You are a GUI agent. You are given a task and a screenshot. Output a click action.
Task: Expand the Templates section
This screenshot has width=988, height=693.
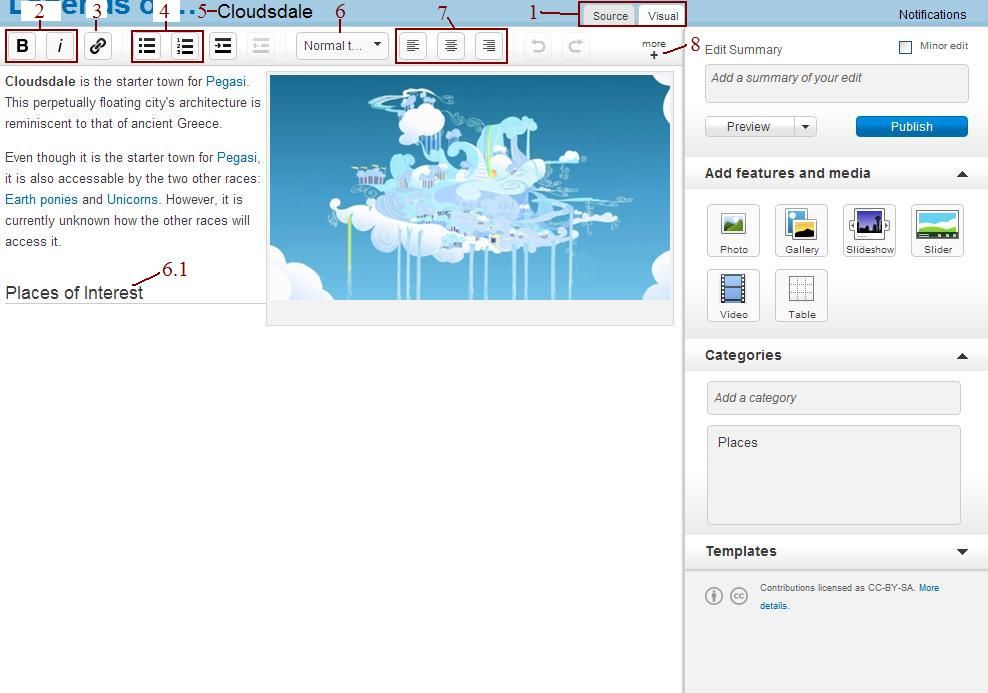[962, 552]
